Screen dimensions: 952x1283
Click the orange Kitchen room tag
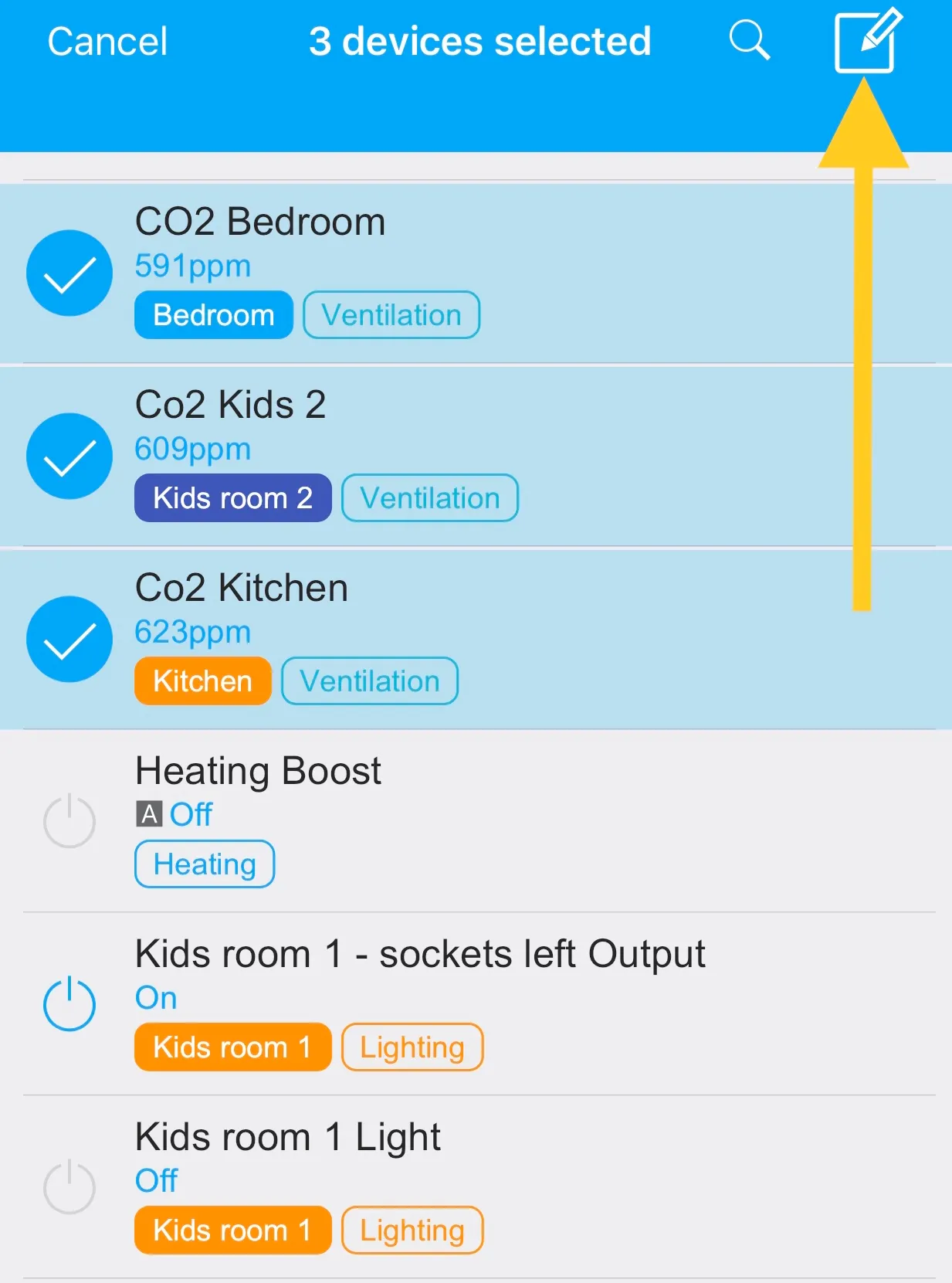(203, 681)
